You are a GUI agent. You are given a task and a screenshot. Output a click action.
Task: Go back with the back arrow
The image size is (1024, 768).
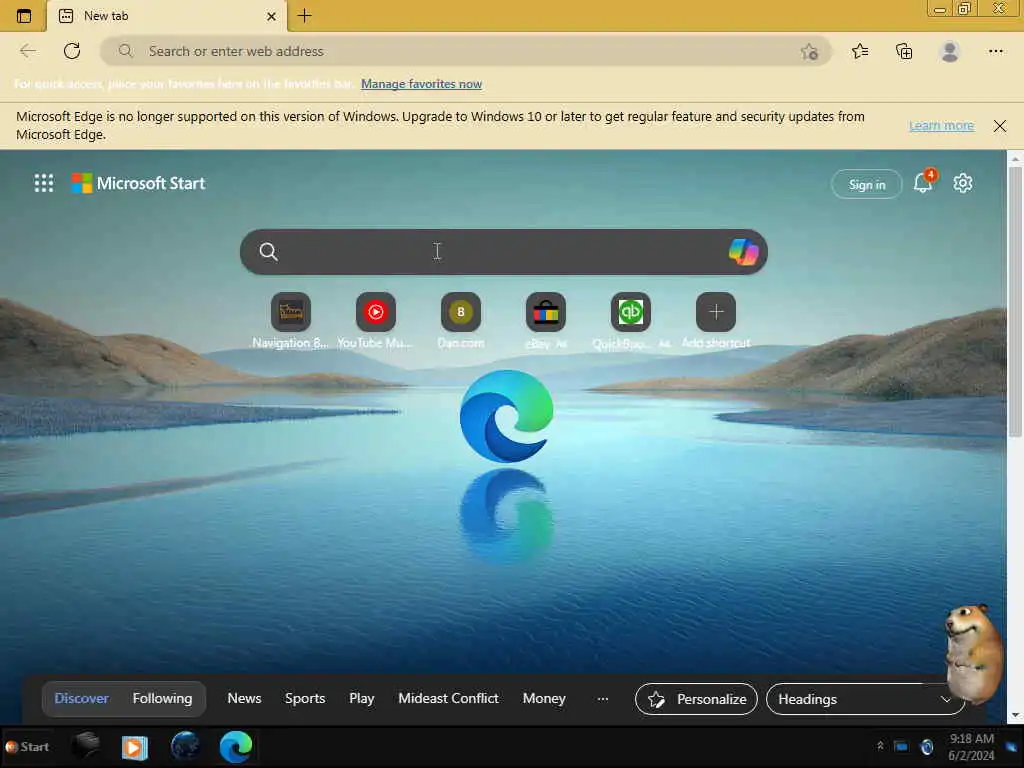(28, 51)
